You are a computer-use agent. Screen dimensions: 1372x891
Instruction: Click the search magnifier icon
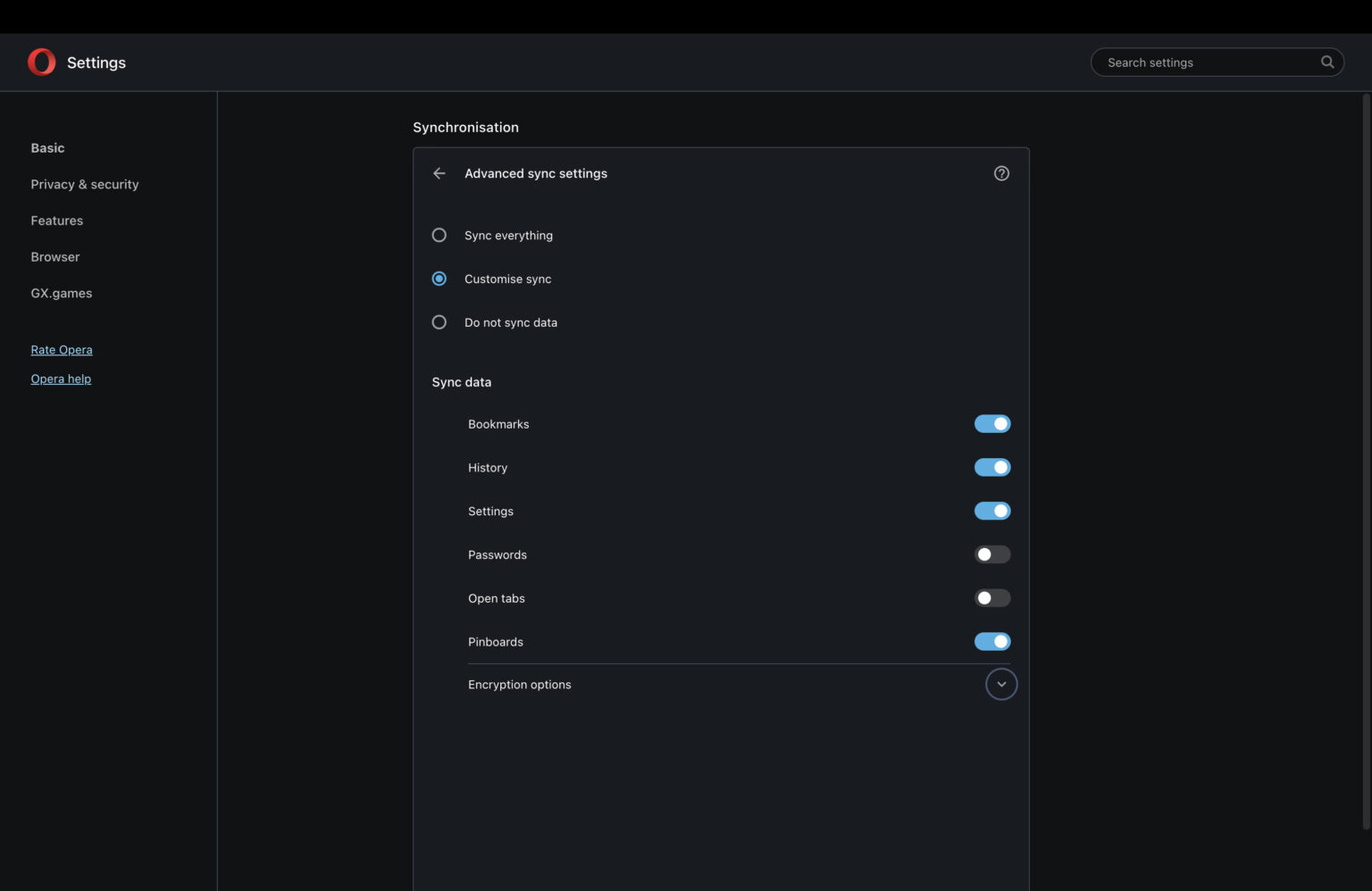click(x=1327, y=62)
